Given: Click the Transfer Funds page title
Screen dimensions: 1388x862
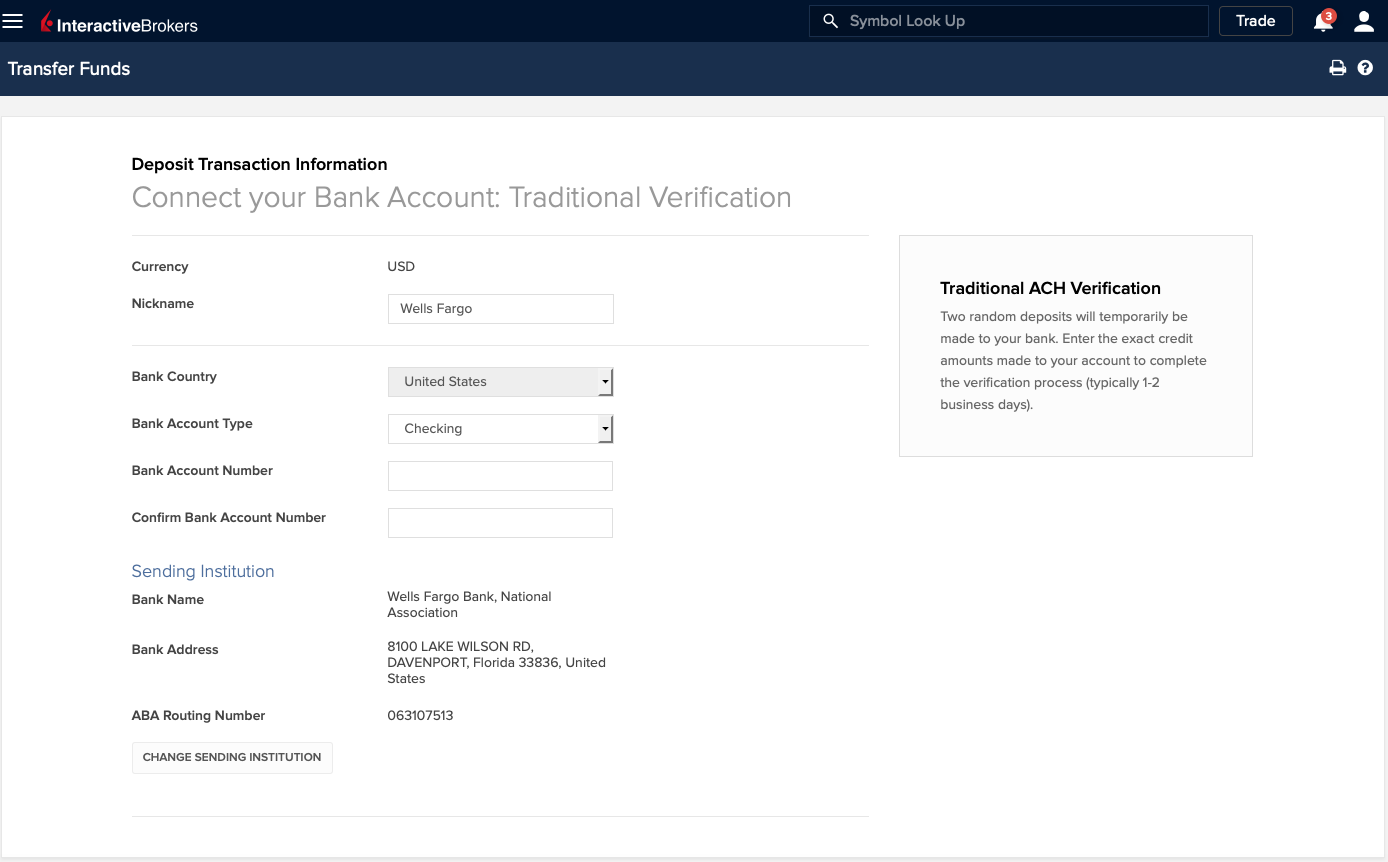Looking at the screenshot, I should click(69, 69).
